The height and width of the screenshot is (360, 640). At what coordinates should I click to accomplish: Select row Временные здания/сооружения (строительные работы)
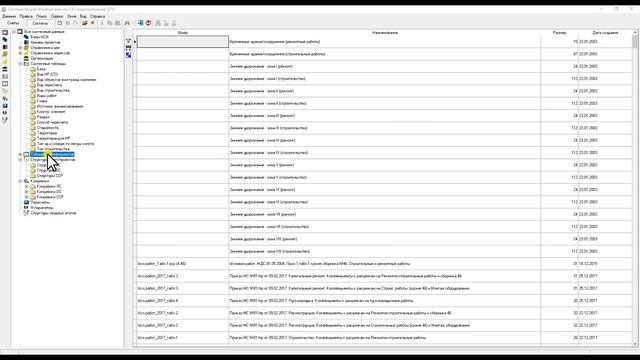[x=384, y=54]
